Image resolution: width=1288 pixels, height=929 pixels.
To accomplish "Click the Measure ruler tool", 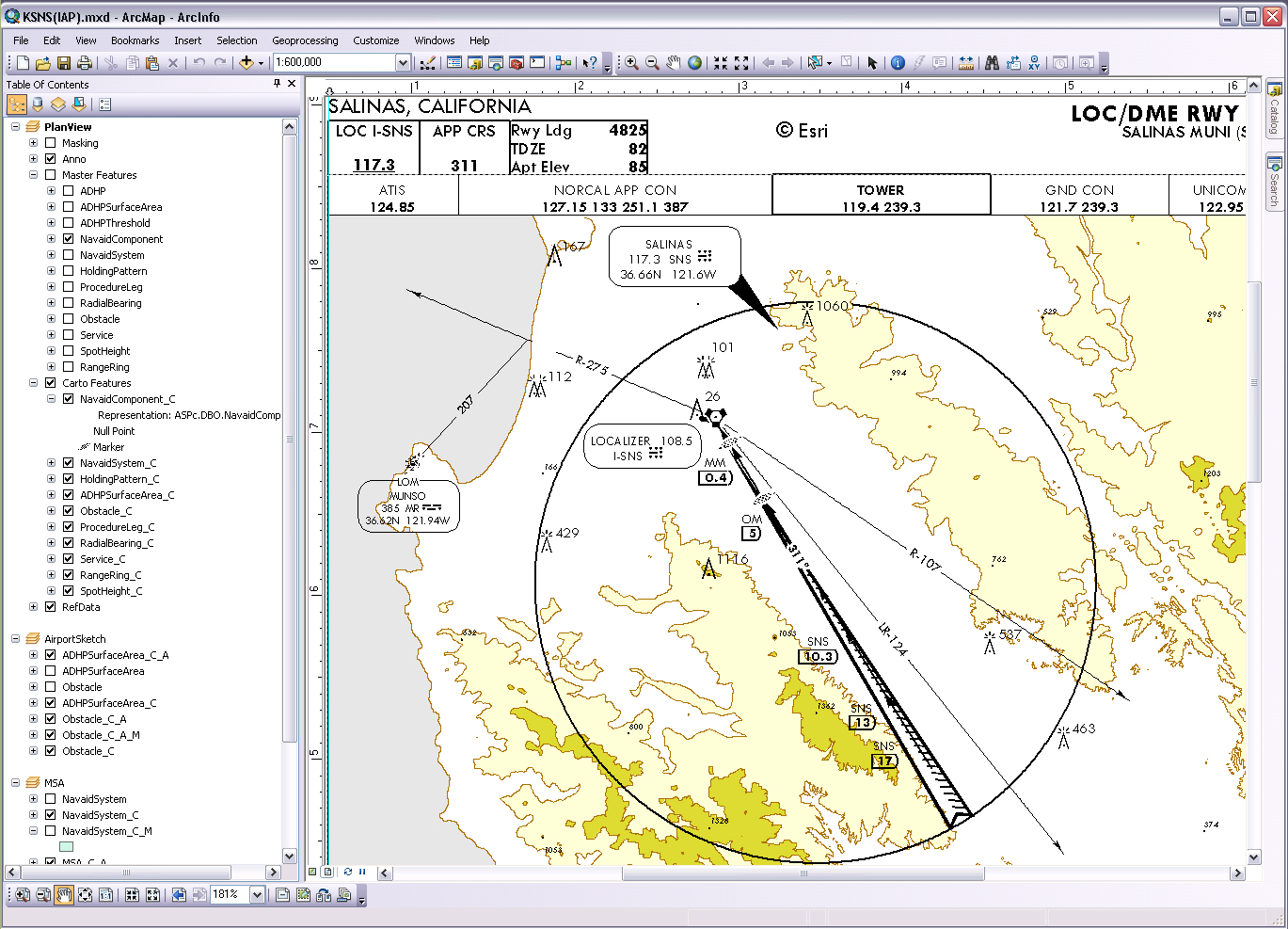I will (965, 63).
